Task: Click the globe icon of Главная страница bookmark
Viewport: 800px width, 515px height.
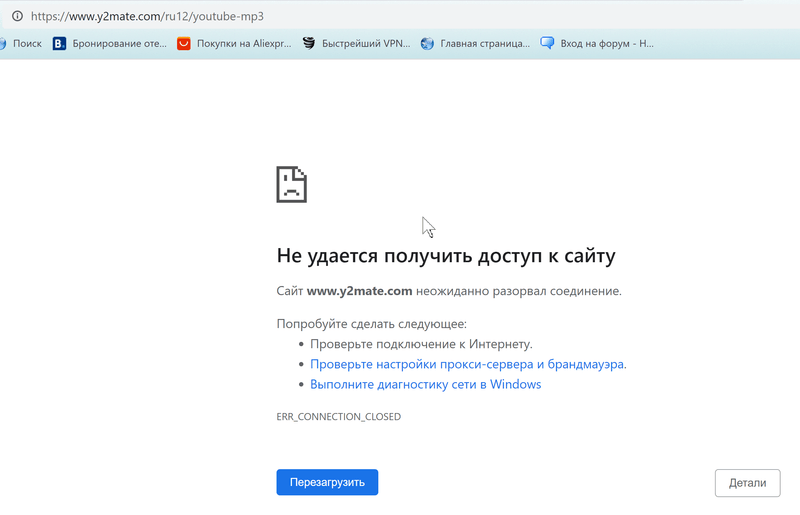Action: [x=427, y=43]
